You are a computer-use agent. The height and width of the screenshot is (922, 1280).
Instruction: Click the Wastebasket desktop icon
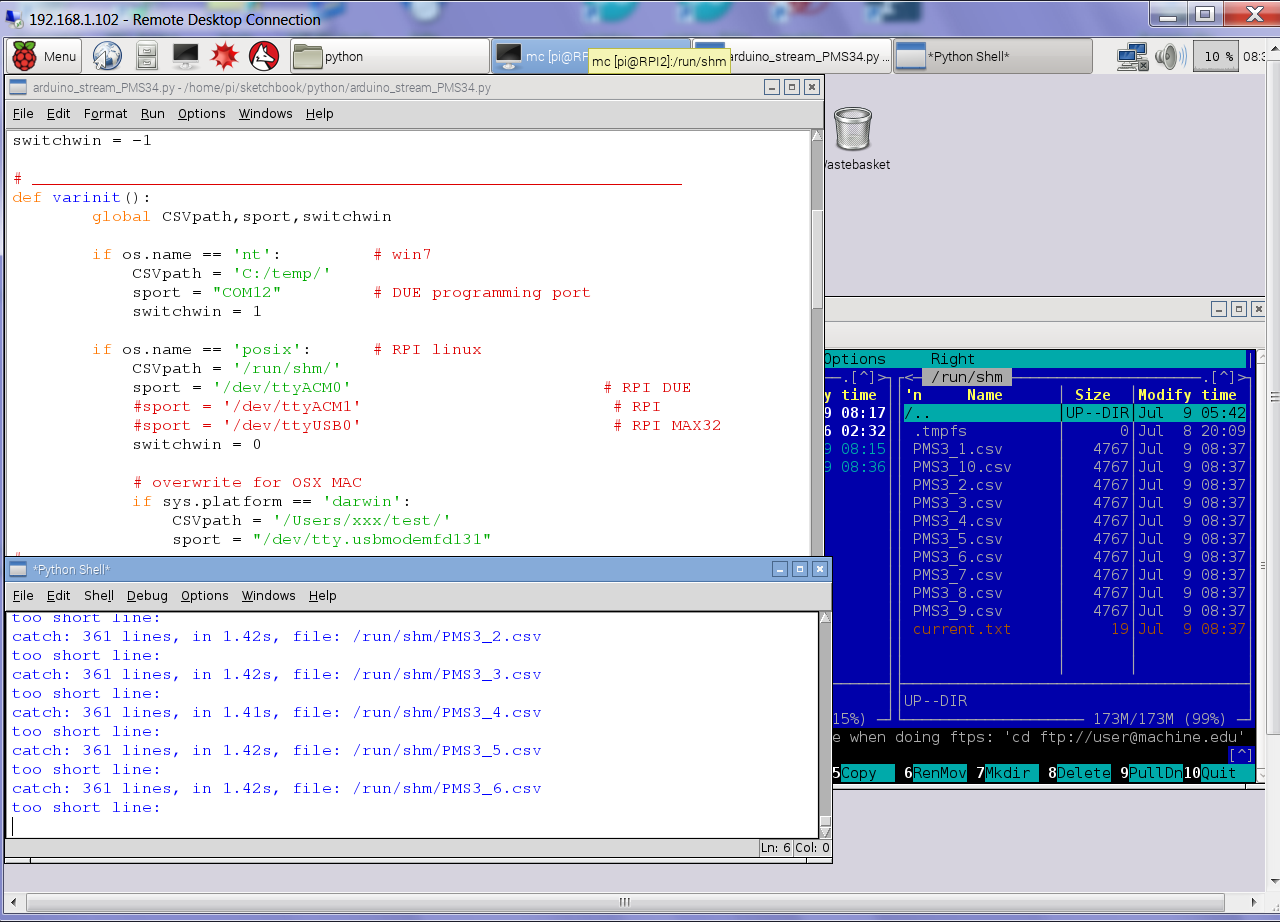tap(852, 130)
